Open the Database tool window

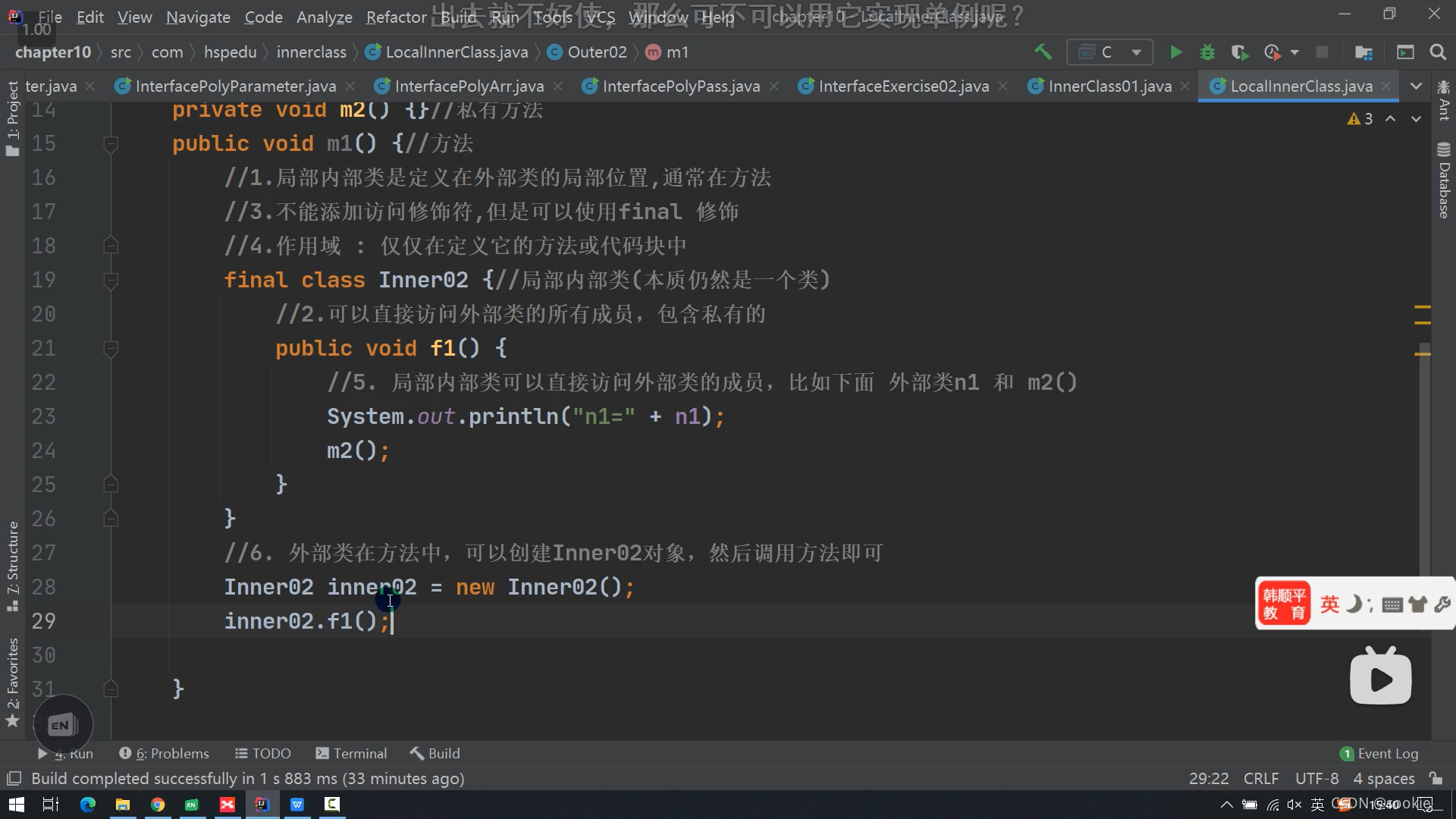coord(1444,180)
